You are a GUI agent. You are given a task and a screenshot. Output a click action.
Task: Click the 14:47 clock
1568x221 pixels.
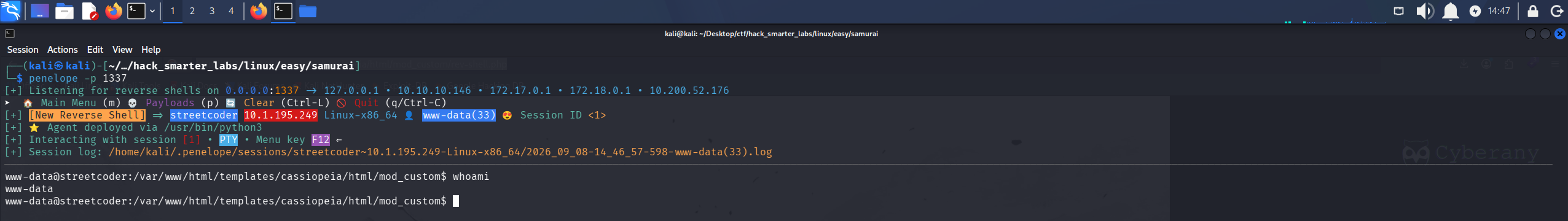[1499, 11]
